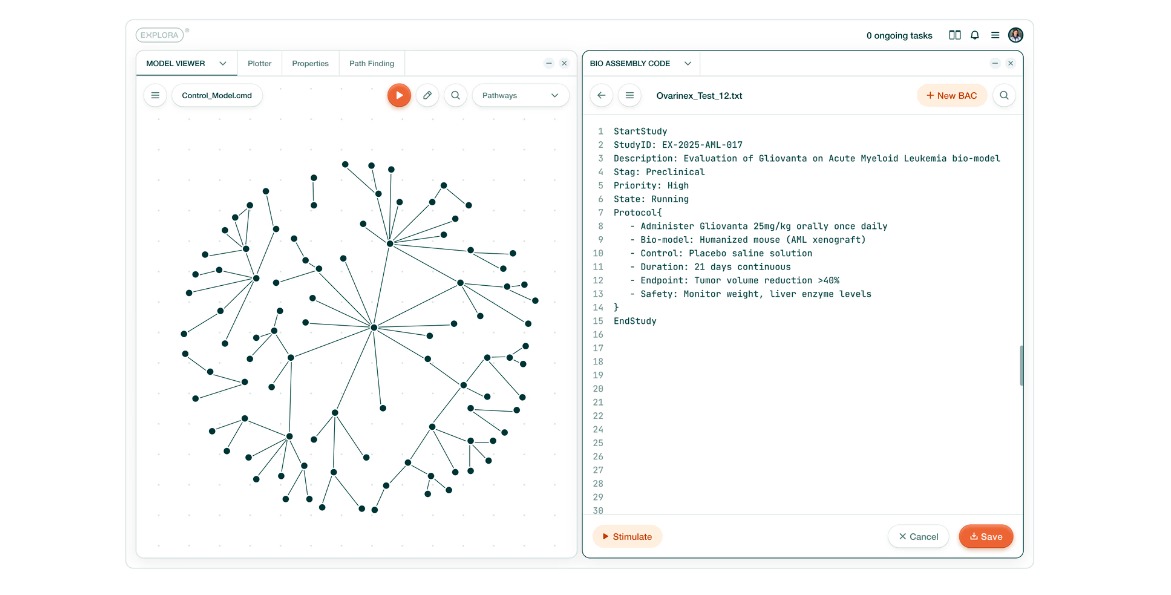
Task: Expand the Bio Assembly Code panel chevron
Action: tap(687, 63)
